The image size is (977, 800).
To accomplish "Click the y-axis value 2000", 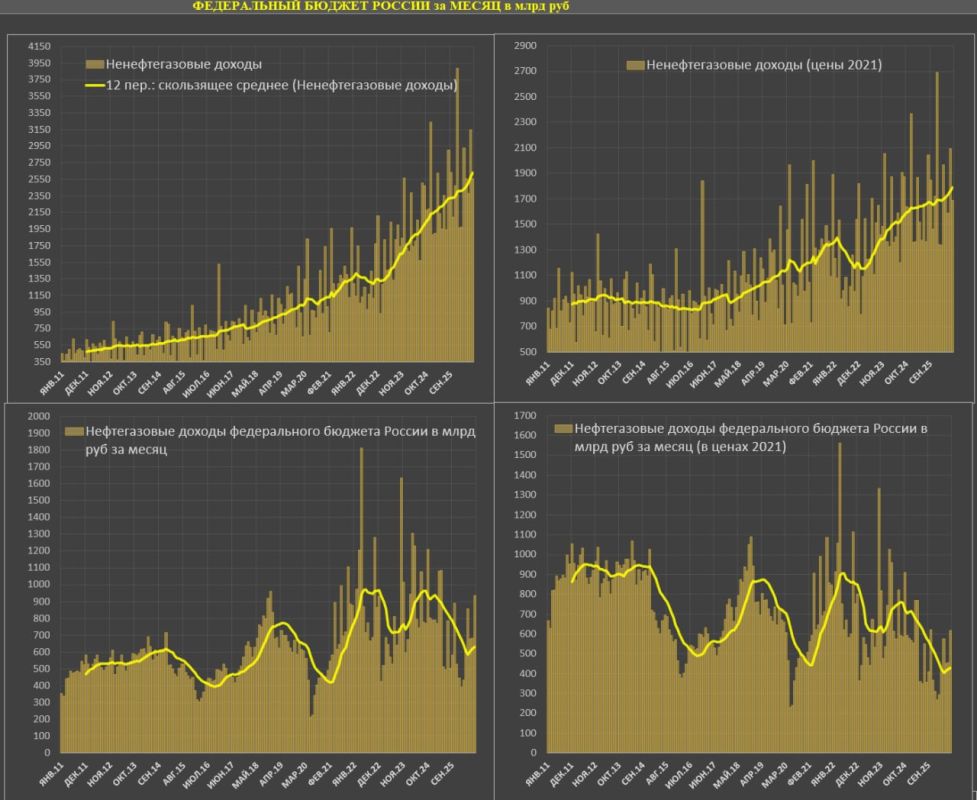I will pos(39,416).
